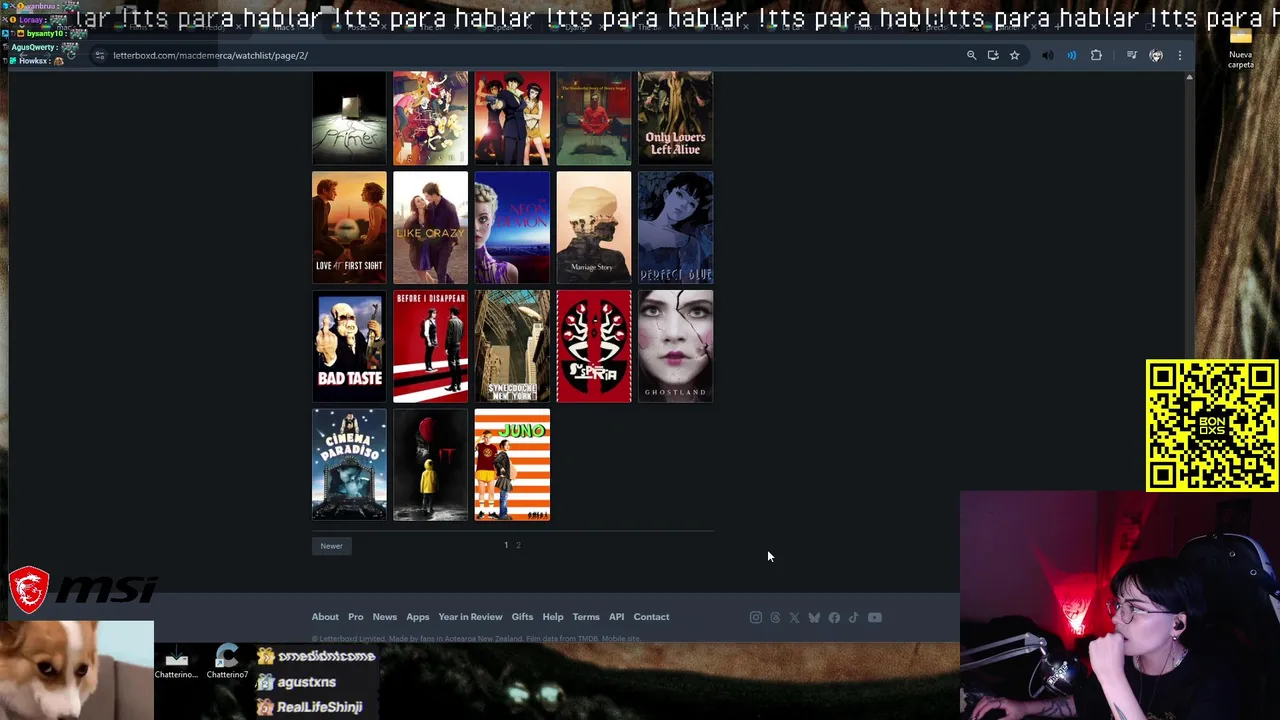
Task: Open Letterboxd Threads icon in footer
Action: tap(775, 617)
